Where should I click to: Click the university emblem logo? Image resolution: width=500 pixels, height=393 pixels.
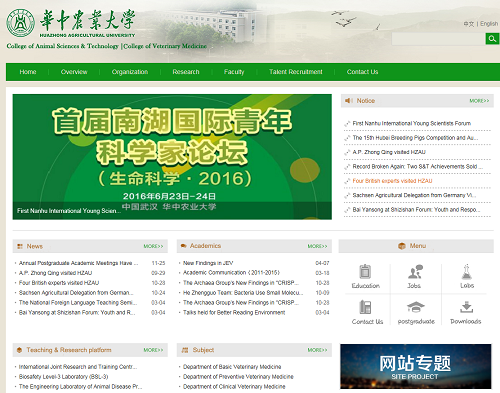pos(20,23)
